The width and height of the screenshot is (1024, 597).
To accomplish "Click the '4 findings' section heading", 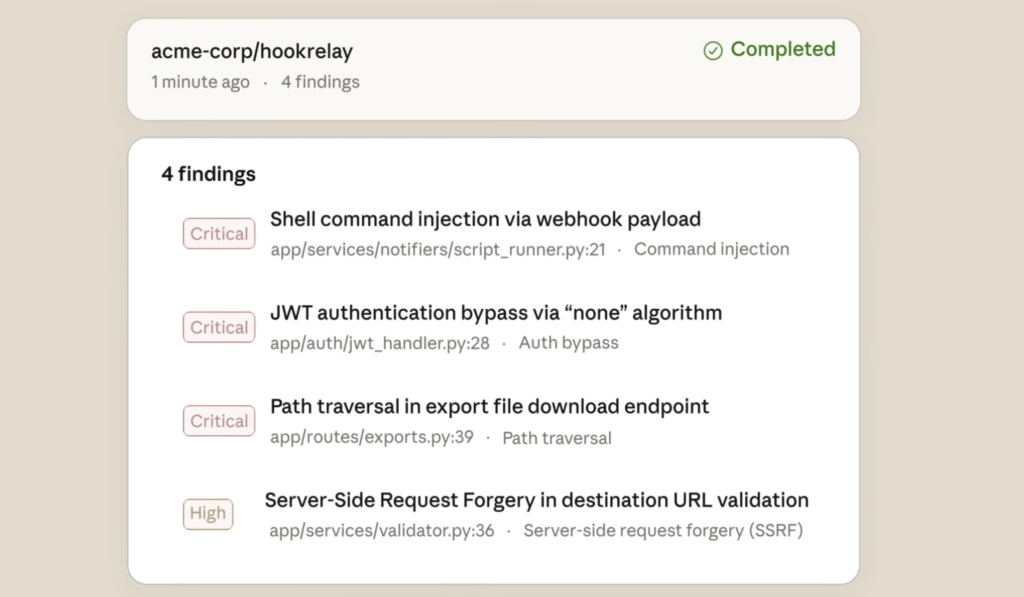I will pyautogui.click(x=208, y=174).
